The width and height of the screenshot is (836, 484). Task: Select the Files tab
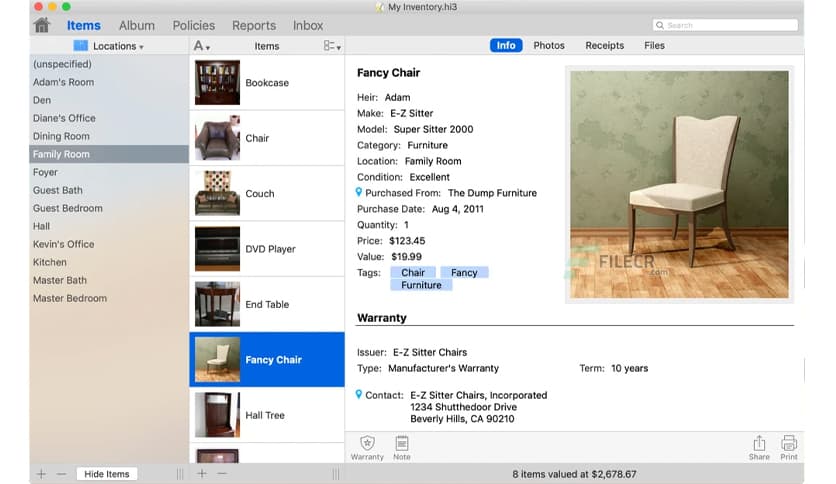click(654, 45)
